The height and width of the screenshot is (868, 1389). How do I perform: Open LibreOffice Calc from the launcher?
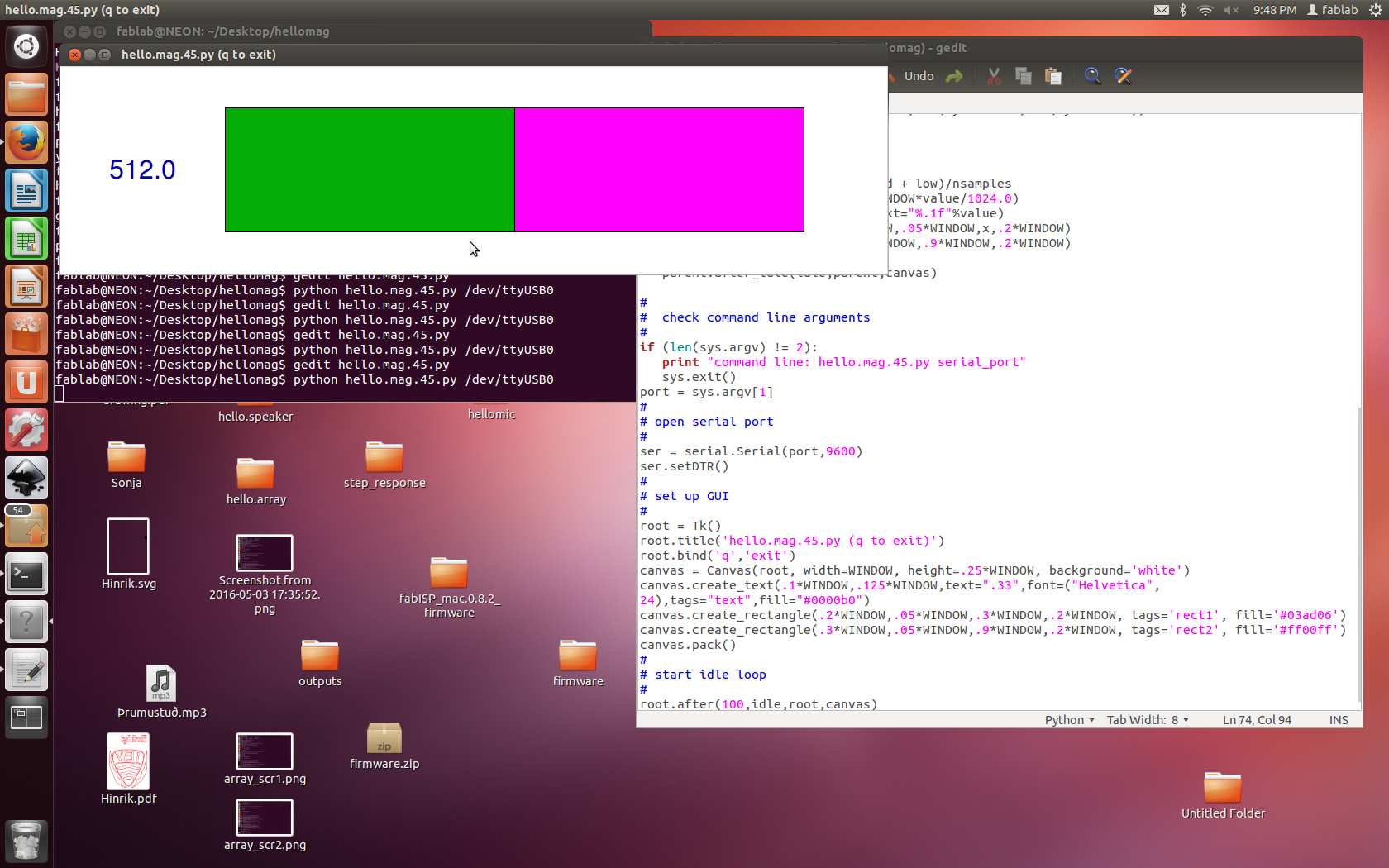(26, 238)
